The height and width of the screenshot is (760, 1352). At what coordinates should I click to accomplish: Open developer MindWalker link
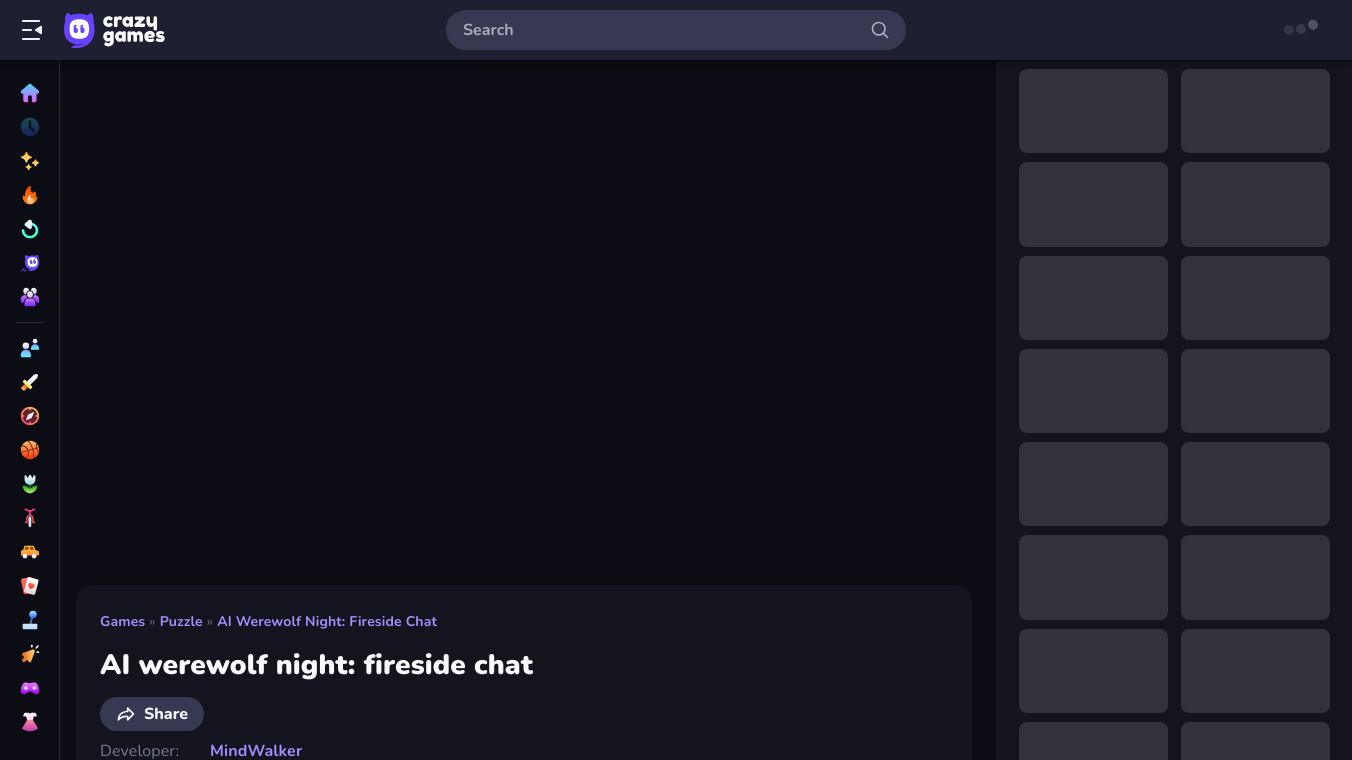256,750
